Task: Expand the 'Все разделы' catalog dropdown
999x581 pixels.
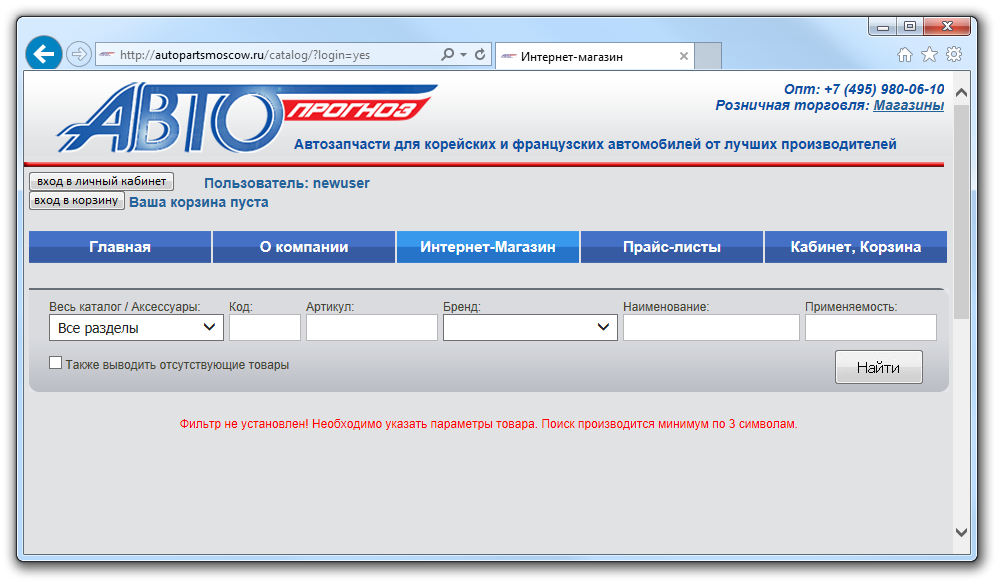Action: pyautogui.click(x=136, y=327)
